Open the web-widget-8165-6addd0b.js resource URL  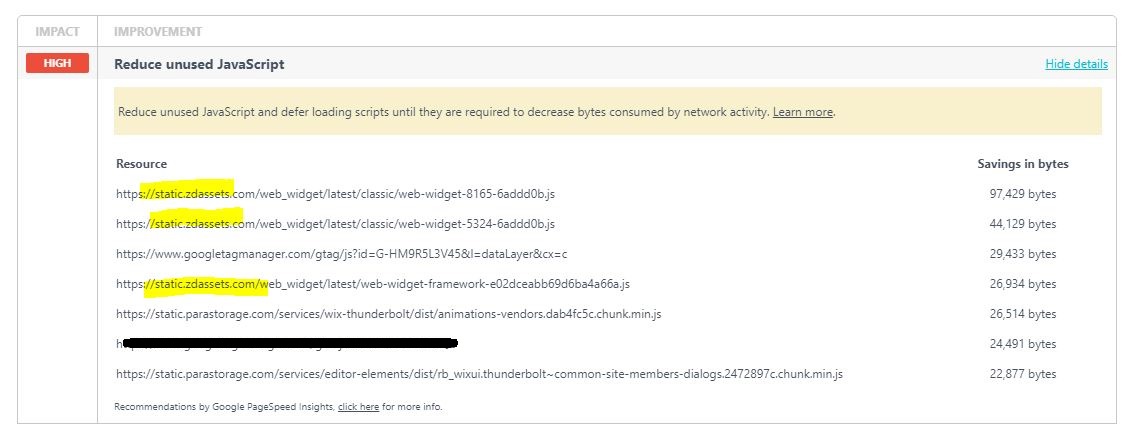pos(335,194)
